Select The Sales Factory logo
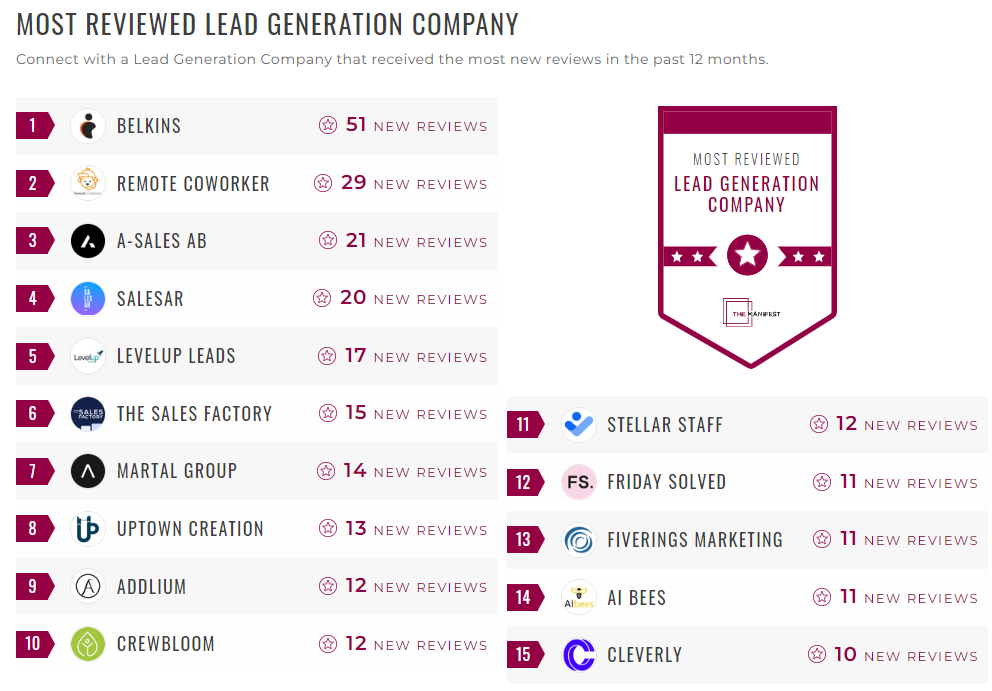 (88, 413)
